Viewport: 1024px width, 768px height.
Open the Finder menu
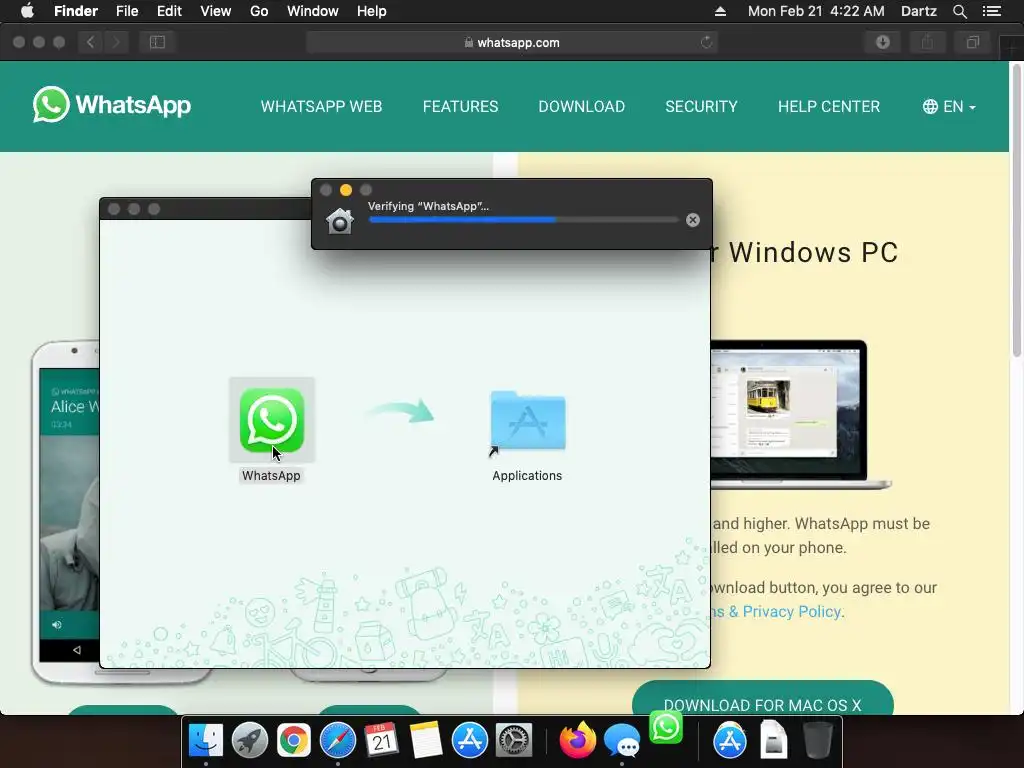point(76,11)
